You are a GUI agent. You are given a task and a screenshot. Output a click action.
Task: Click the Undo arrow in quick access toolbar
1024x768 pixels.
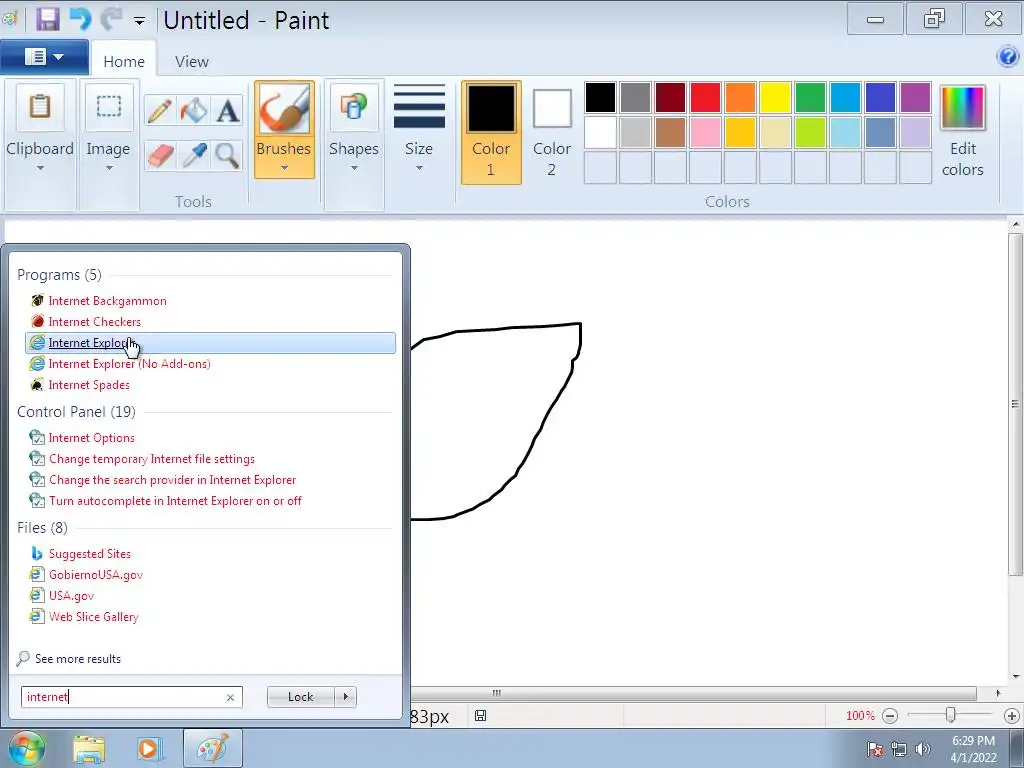coord(81,20)
